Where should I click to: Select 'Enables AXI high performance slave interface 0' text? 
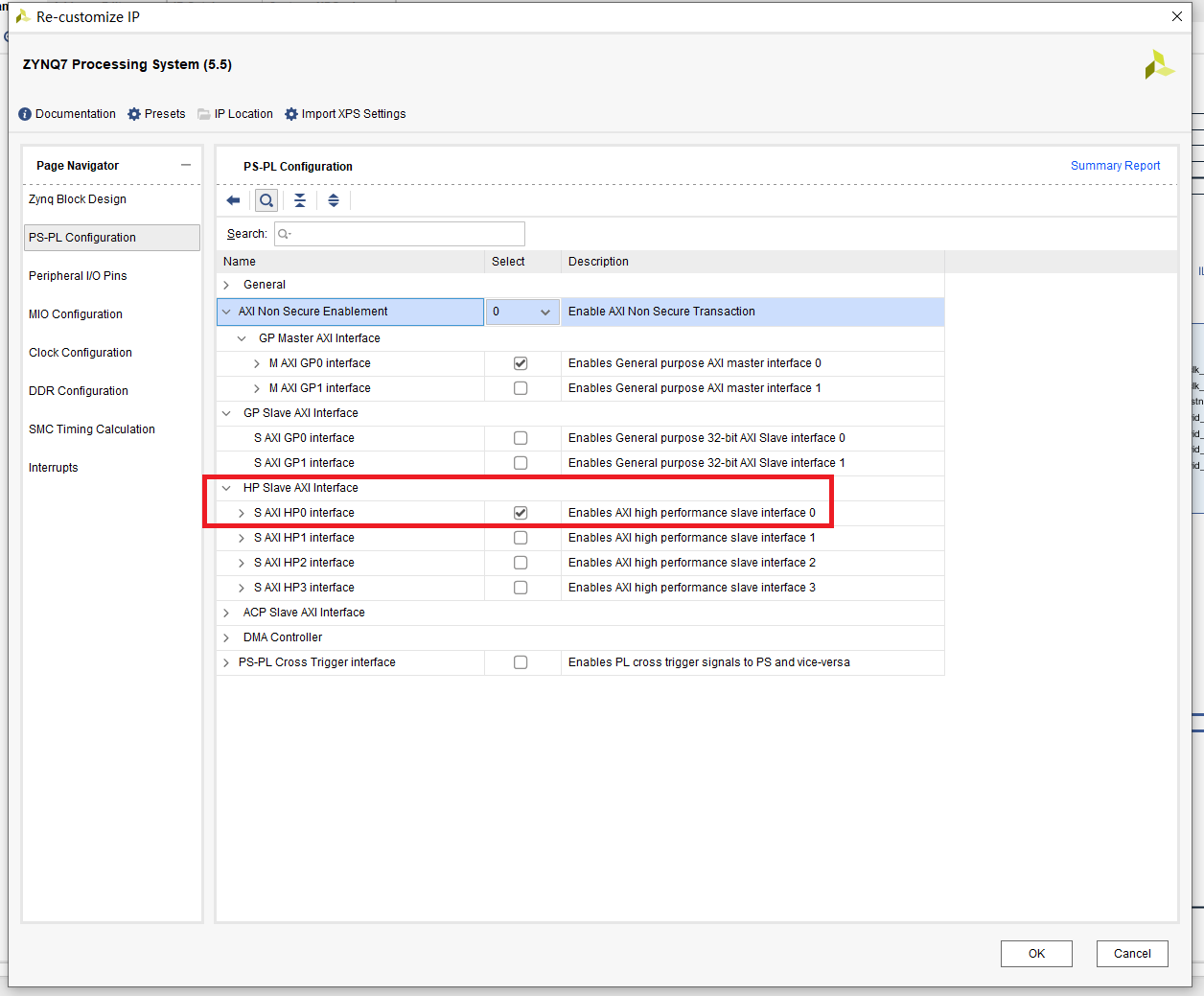[x=692, y=513]
